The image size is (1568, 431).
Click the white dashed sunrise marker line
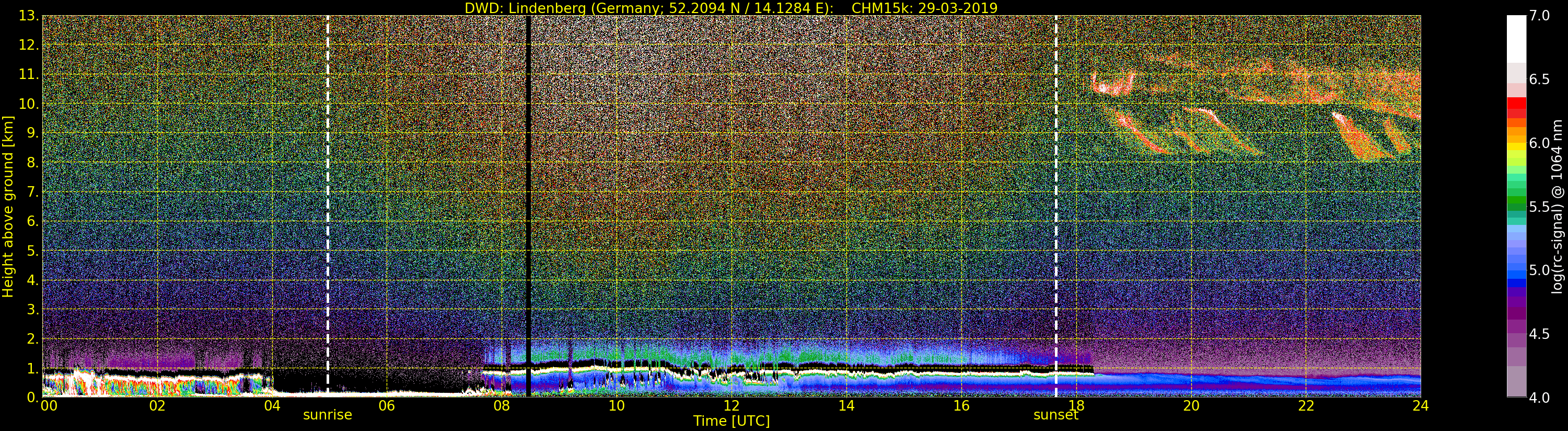pyautogui.click(x=328, y=206)
